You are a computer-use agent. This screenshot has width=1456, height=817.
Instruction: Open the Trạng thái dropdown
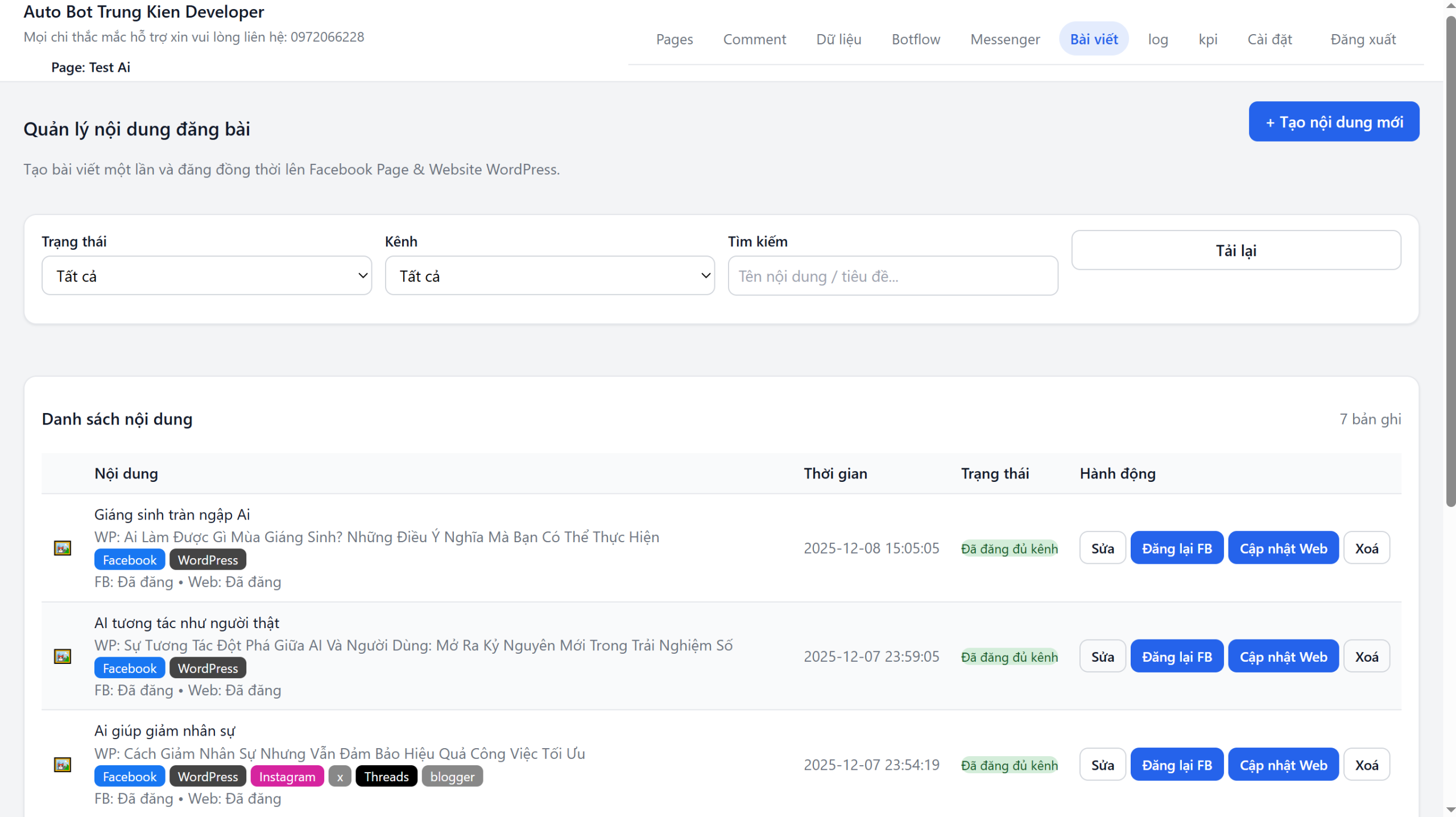[206, 275]
